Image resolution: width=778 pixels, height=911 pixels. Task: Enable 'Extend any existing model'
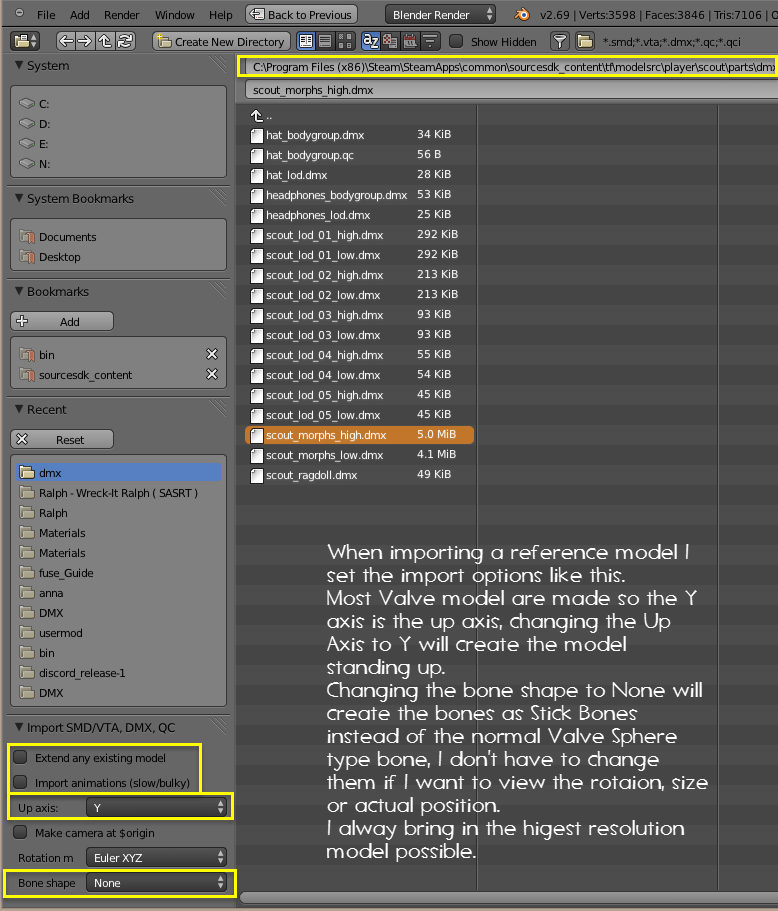tap(20, 757)
